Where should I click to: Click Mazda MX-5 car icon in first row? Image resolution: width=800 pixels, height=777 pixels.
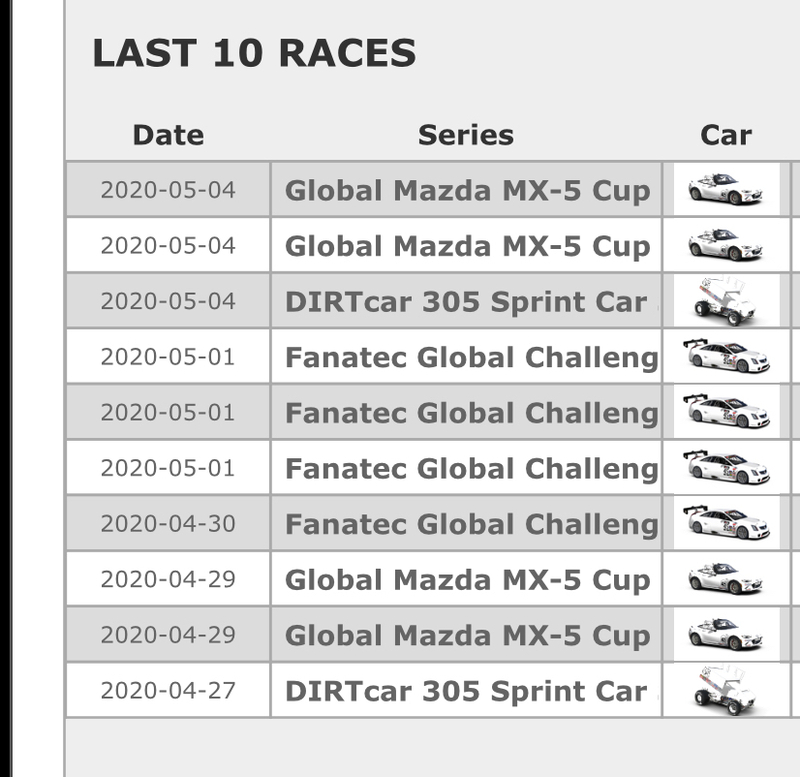point(726,189)
